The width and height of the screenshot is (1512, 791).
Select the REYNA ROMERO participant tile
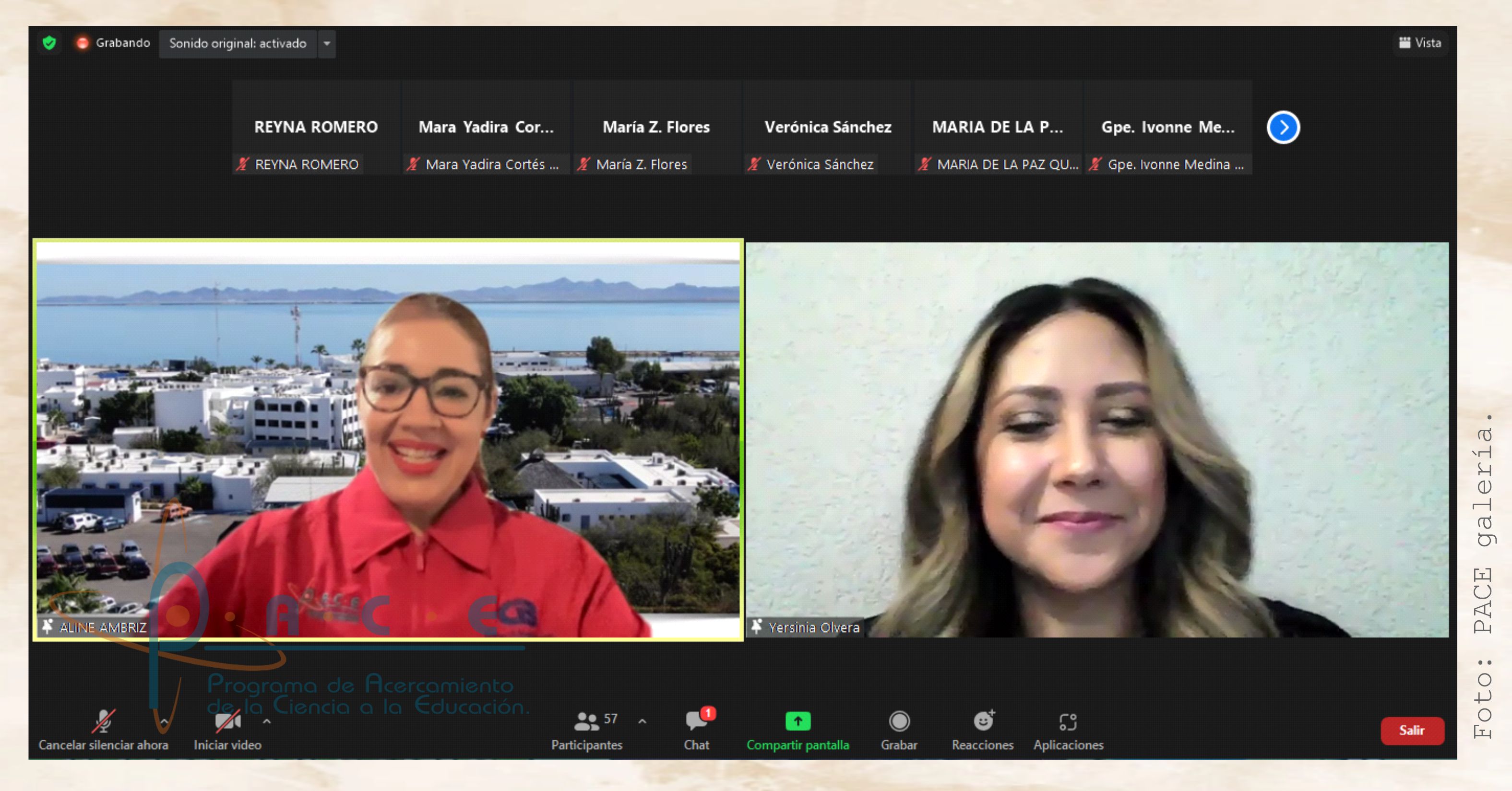point(316,127)
